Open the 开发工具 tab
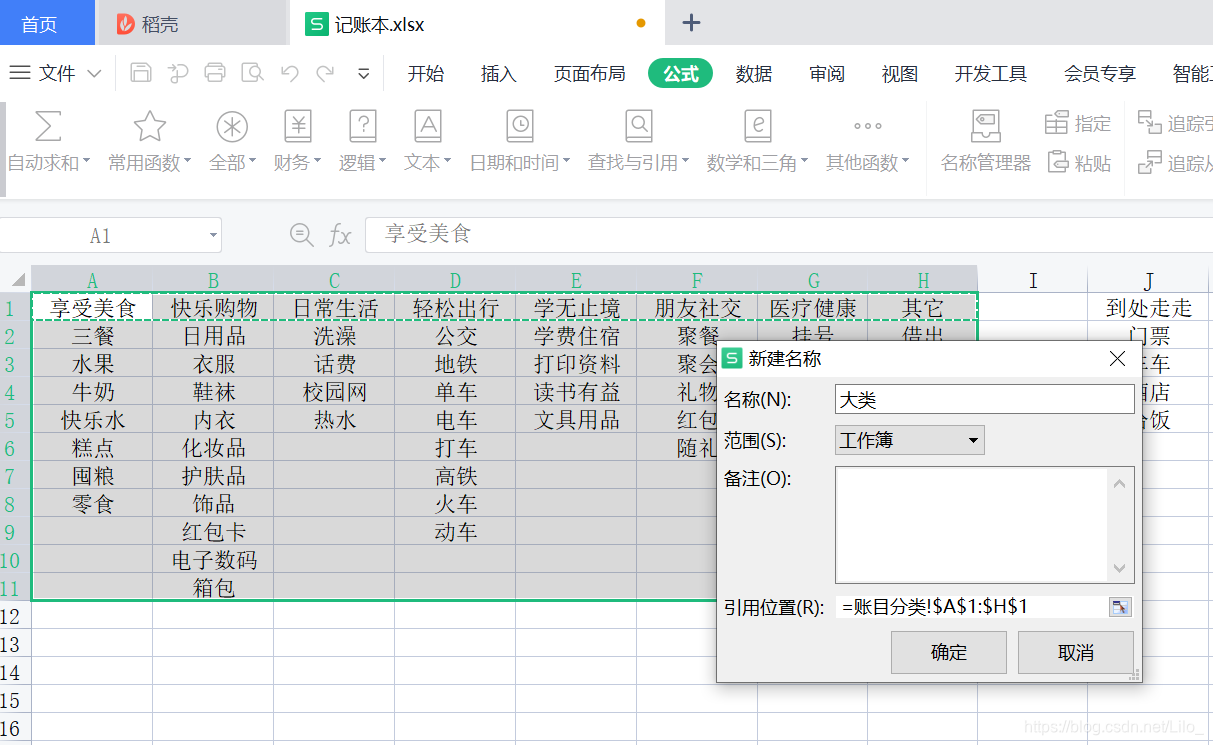 click(x=991, y=74)
